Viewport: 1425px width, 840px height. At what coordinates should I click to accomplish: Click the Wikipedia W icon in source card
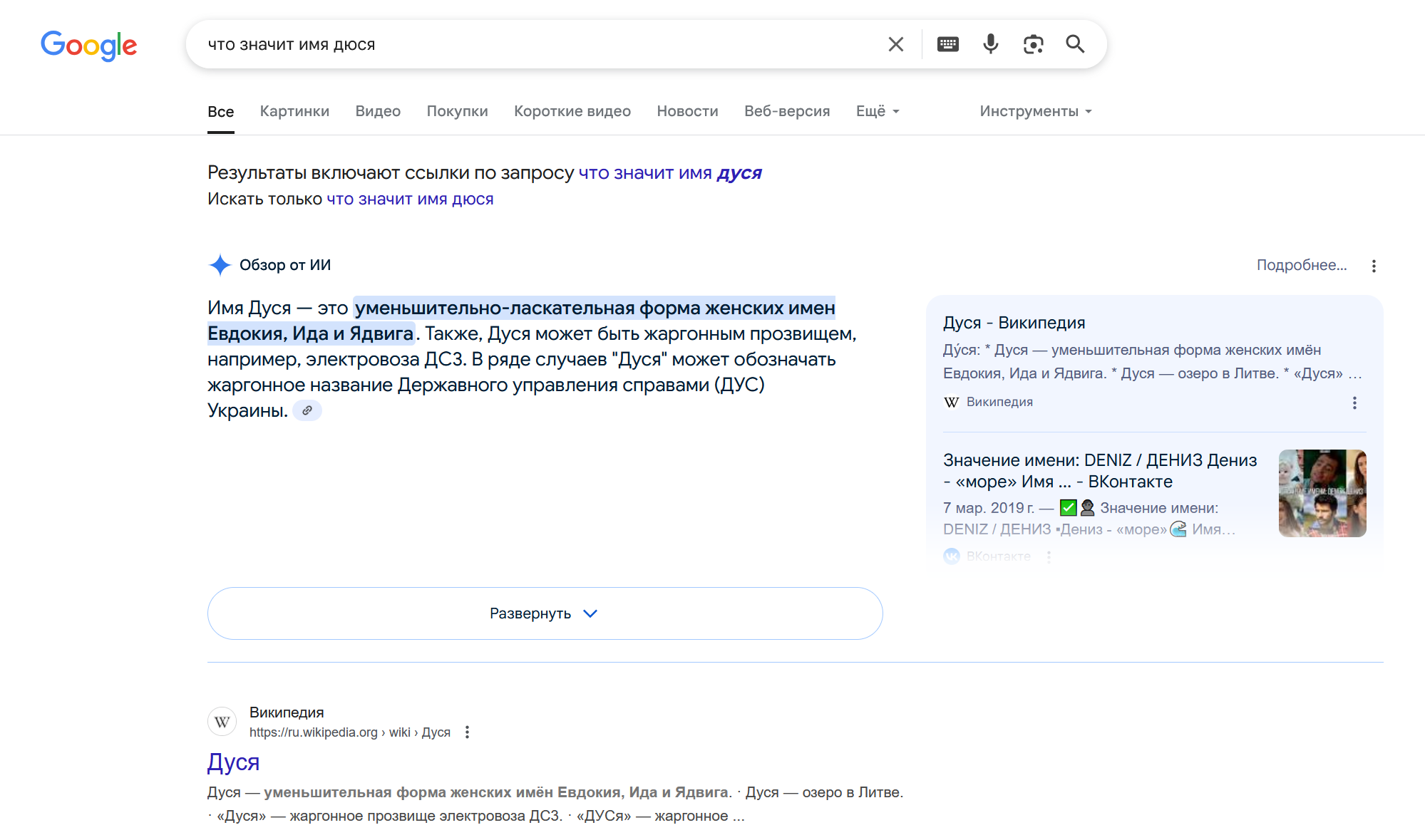click(x=952, y=403)
